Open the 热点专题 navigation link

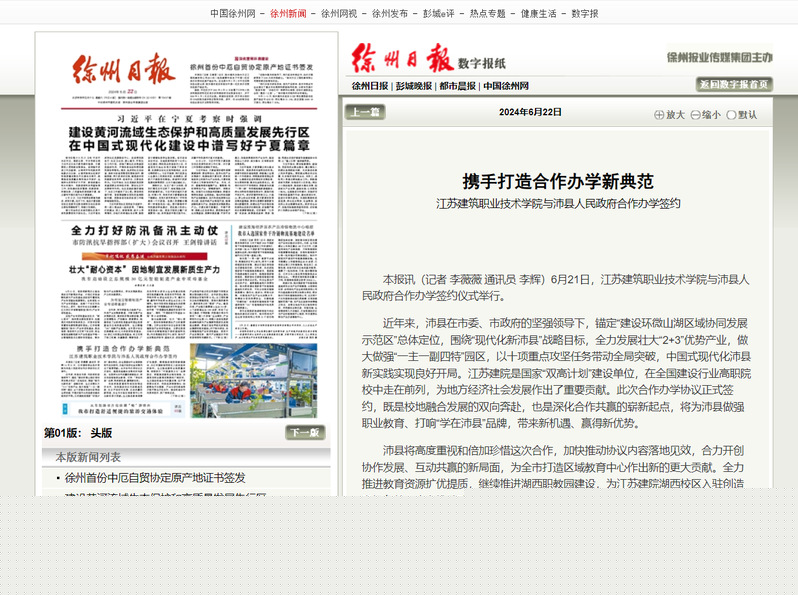coord(488,14)
